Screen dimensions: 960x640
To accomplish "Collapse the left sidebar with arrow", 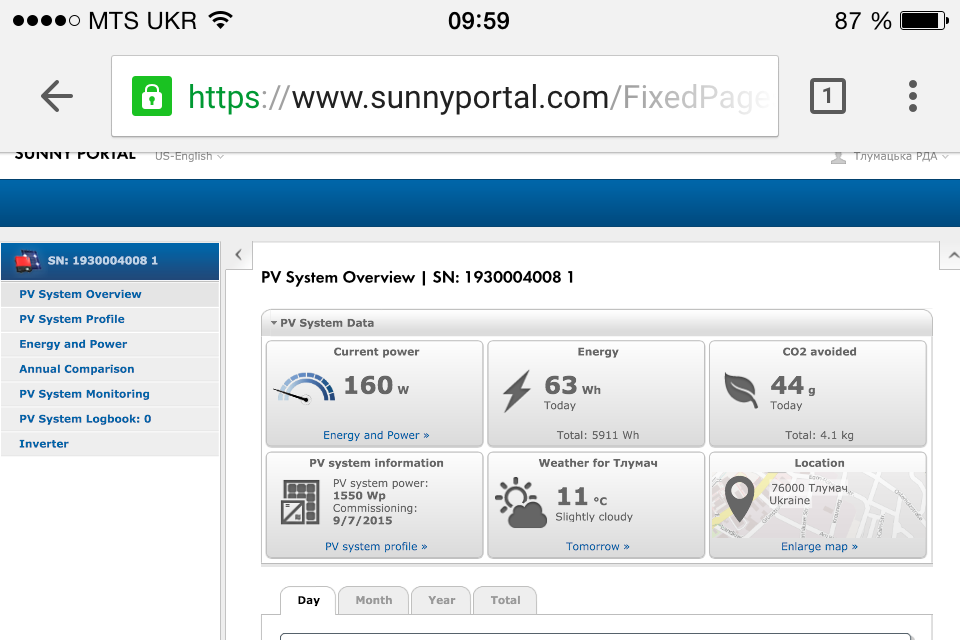I will 238,255.
